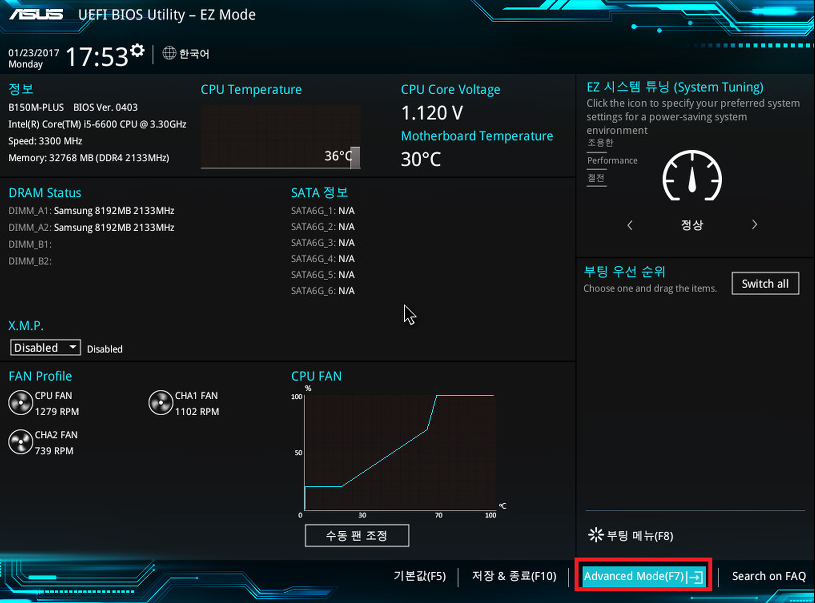Click SATA6G_1 N/A entry
The width and height of the screenshot is (815, 603).
[x=323, y=211]
